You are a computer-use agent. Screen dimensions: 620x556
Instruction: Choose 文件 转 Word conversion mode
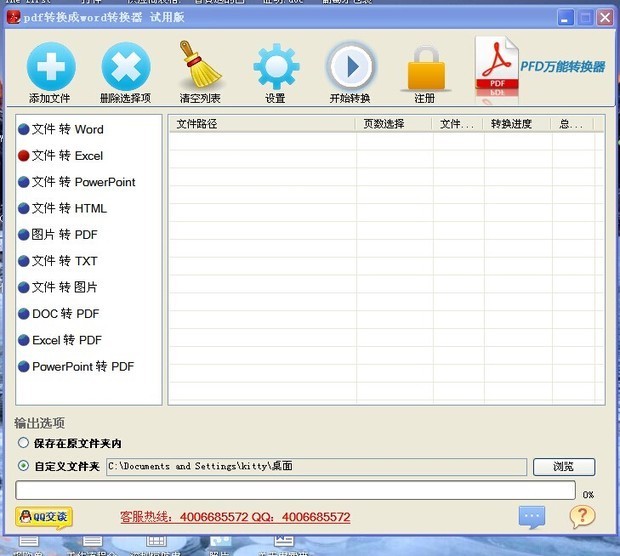[x=67, y=129]
